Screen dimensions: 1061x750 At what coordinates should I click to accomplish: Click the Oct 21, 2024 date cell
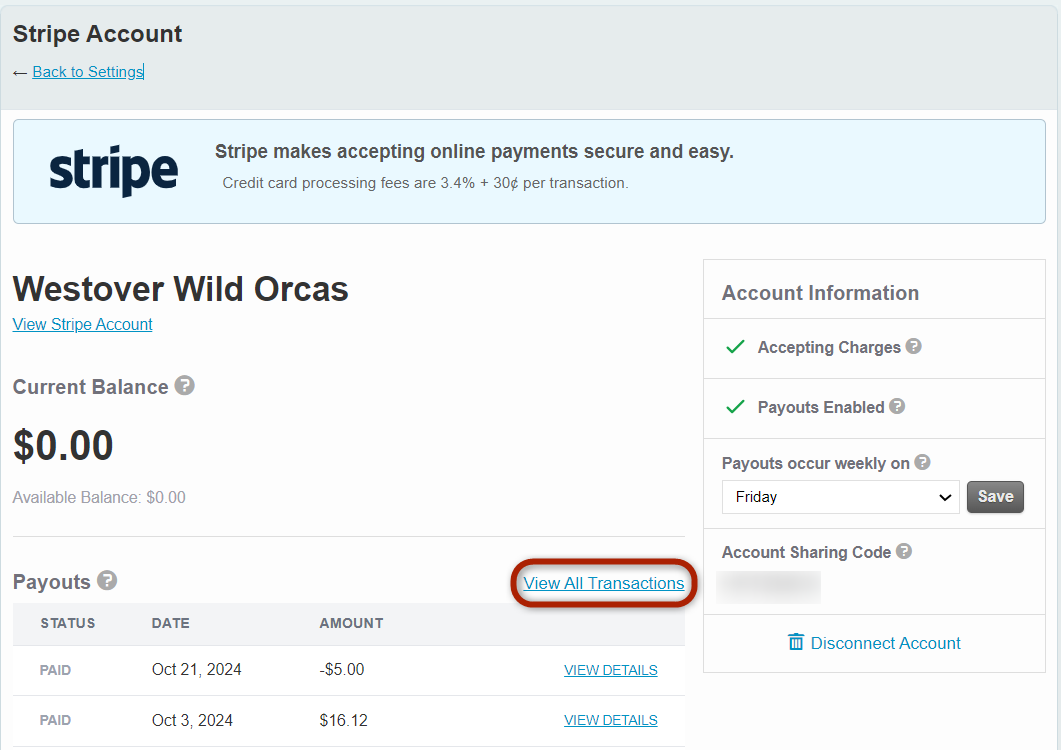click(196, 669)
